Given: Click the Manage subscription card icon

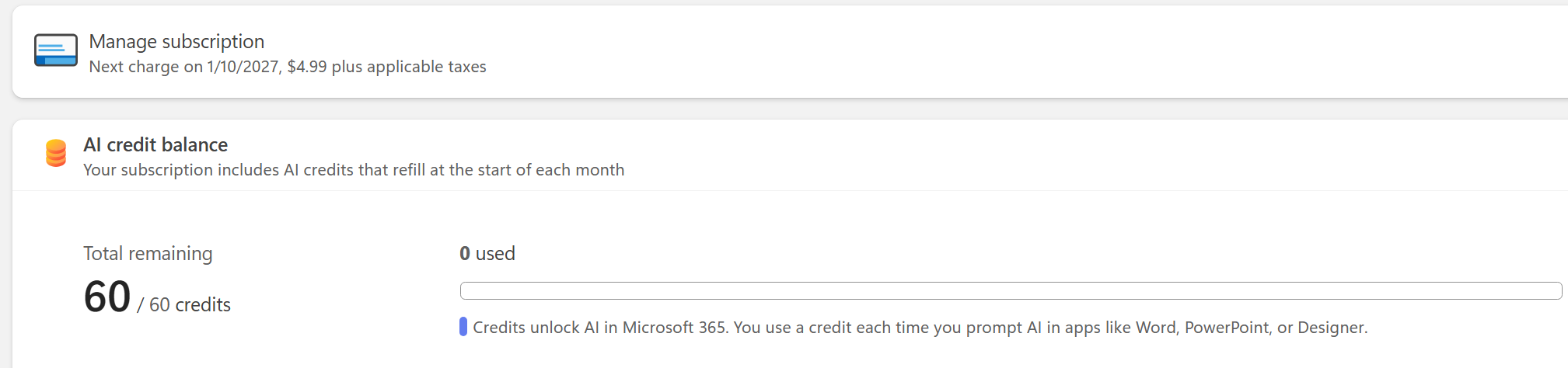Looking at the screenshot, I should (x=56, y=50).
